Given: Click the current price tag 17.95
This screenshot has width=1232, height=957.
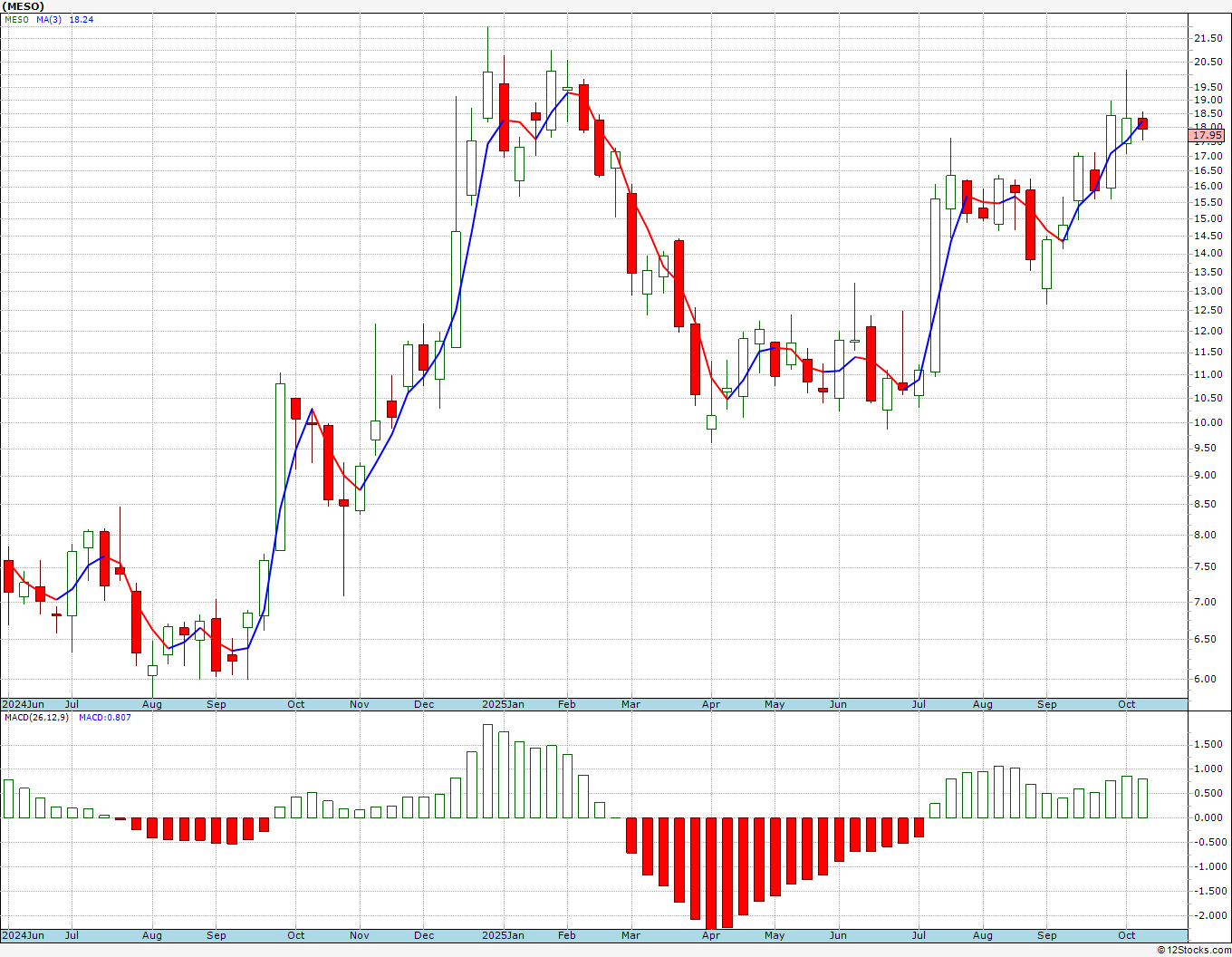Looking at the screenshot, I should (x=1207, y=136).
